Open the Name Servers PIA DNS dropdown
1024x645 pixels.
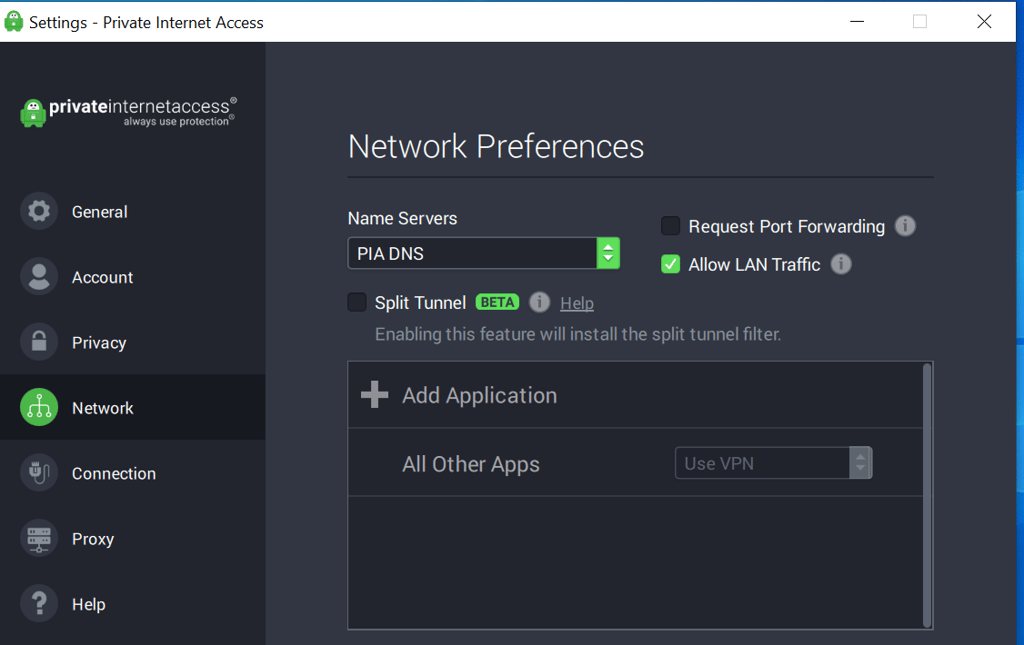pyautogui.click(x=483, y=253)
